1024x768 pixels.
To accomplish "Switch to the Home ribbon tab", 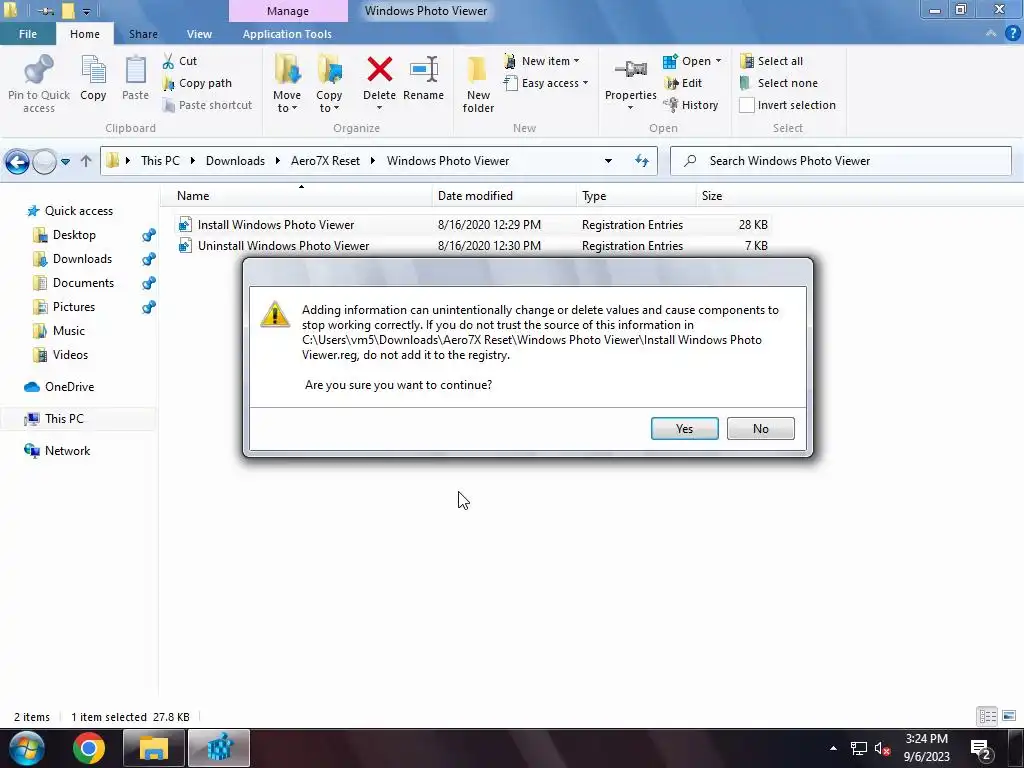I will coord(85,34).
